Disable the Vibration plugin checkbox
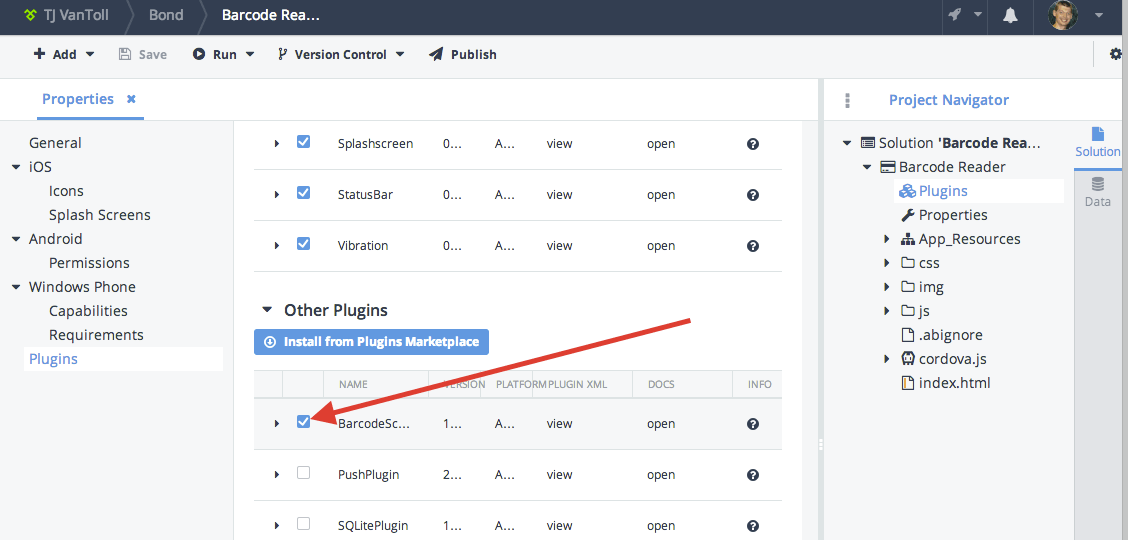The height and width of the screenshot is (540, 1128). (x=303, y=244)
